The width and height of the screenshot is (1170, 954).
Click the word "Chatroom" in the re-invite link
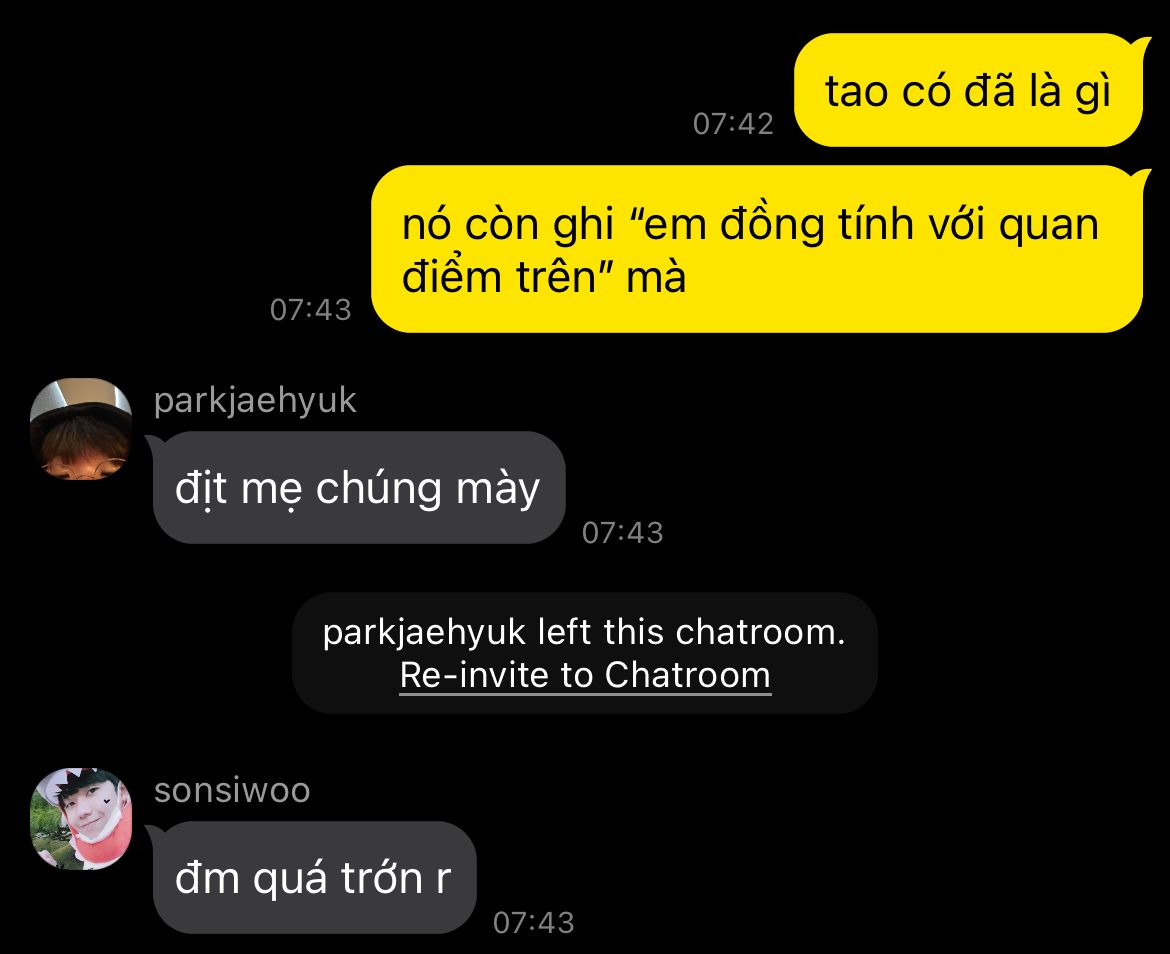(x=688, y=675)
